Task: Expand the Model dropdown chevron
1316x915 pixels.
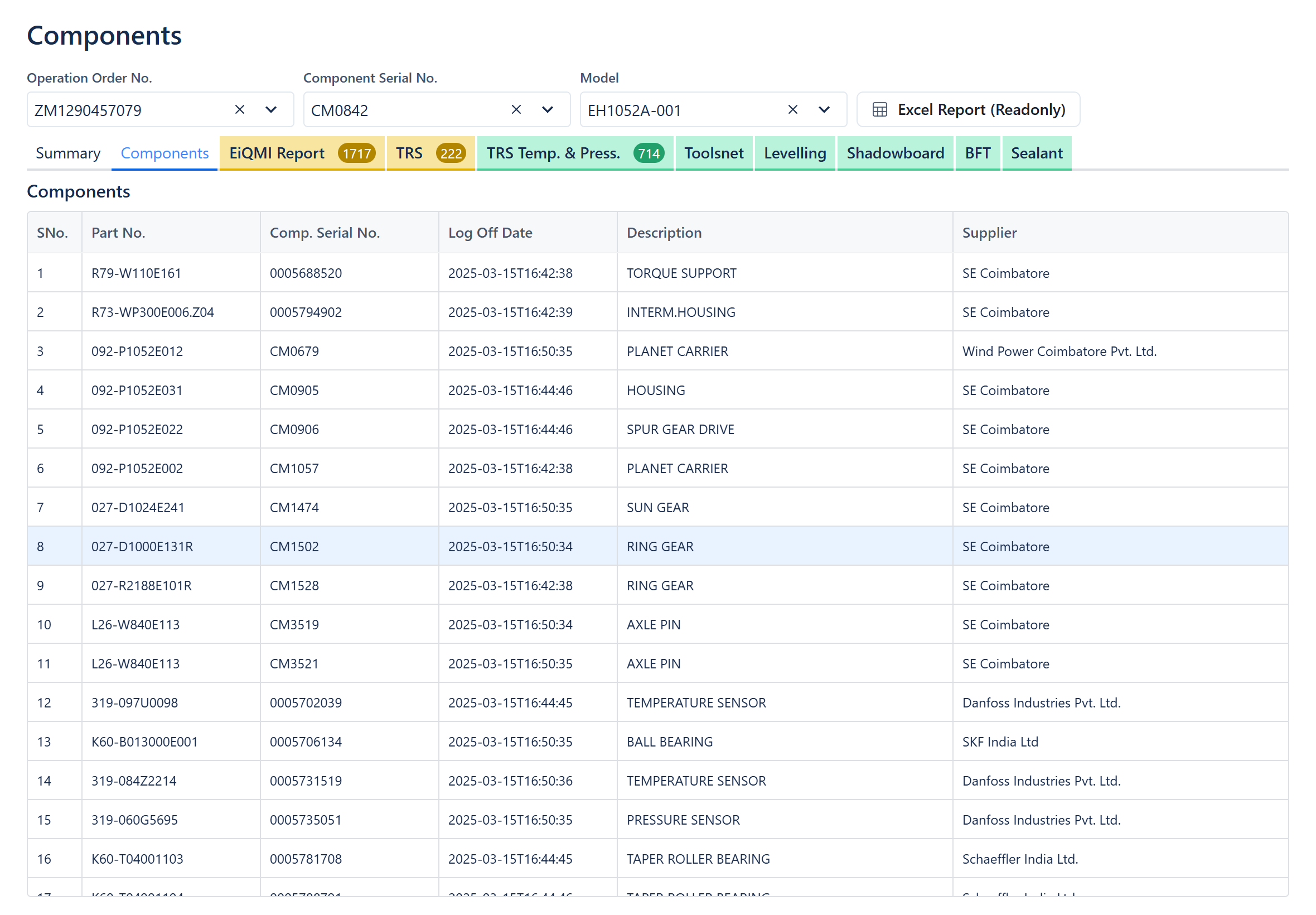Action: [x=823, y=109]
